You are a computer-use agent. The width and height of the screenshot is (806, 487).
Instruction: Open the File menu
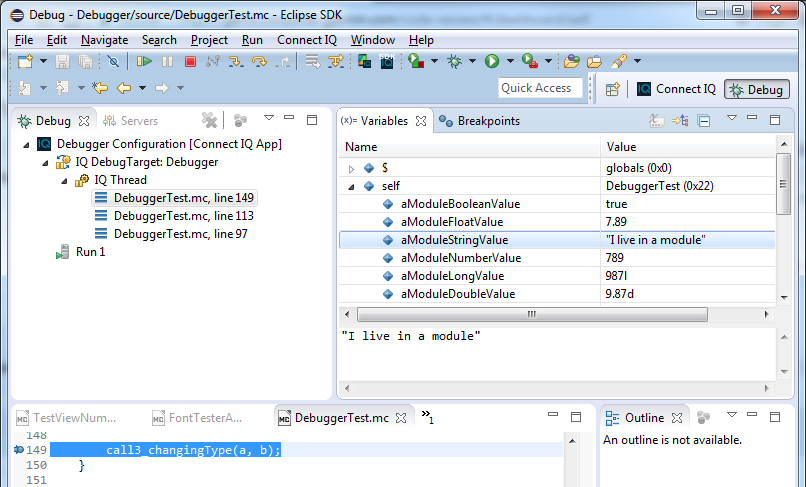click(24, 40)
